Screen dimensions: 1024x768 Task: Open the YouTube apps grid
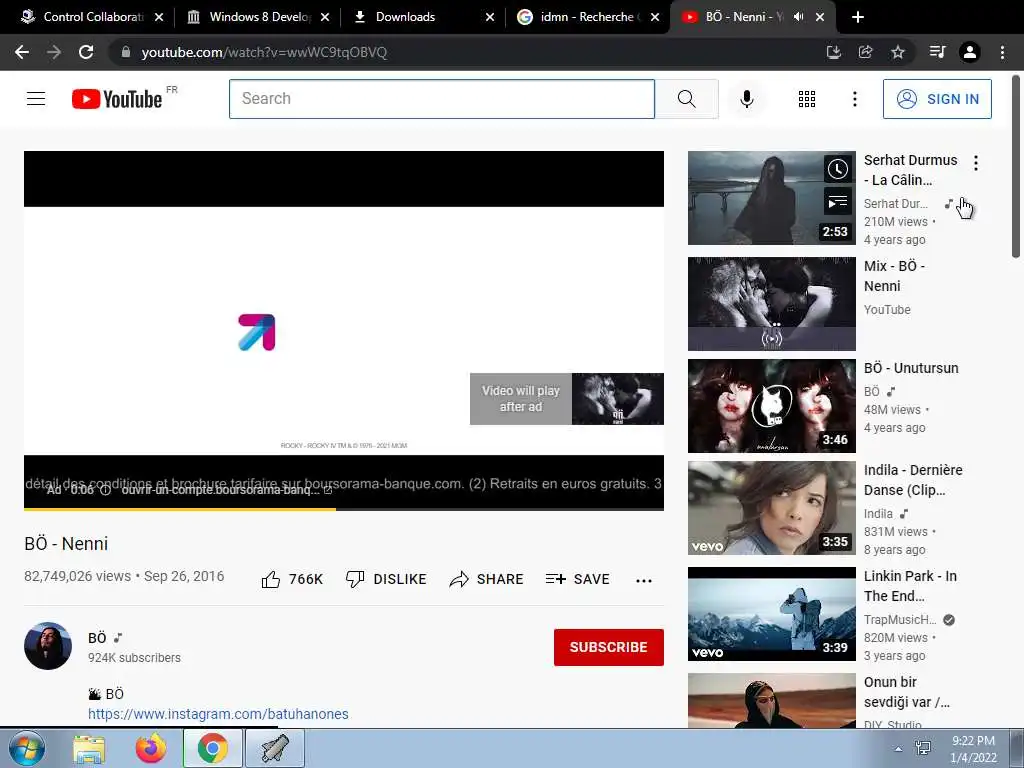[807, 99]
